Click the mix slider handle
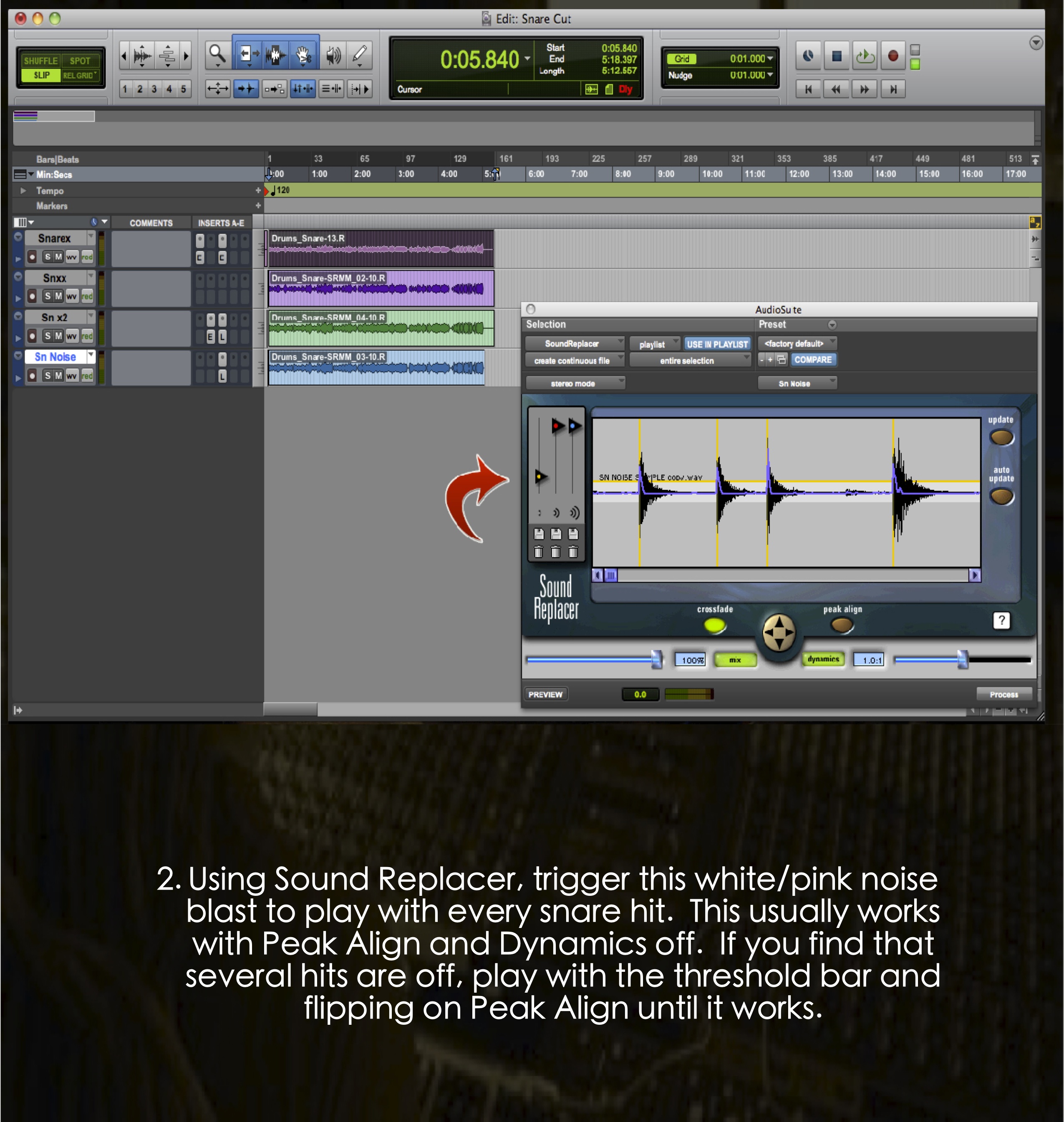This screenshot has width=1064, height=1122. [656, 659]
